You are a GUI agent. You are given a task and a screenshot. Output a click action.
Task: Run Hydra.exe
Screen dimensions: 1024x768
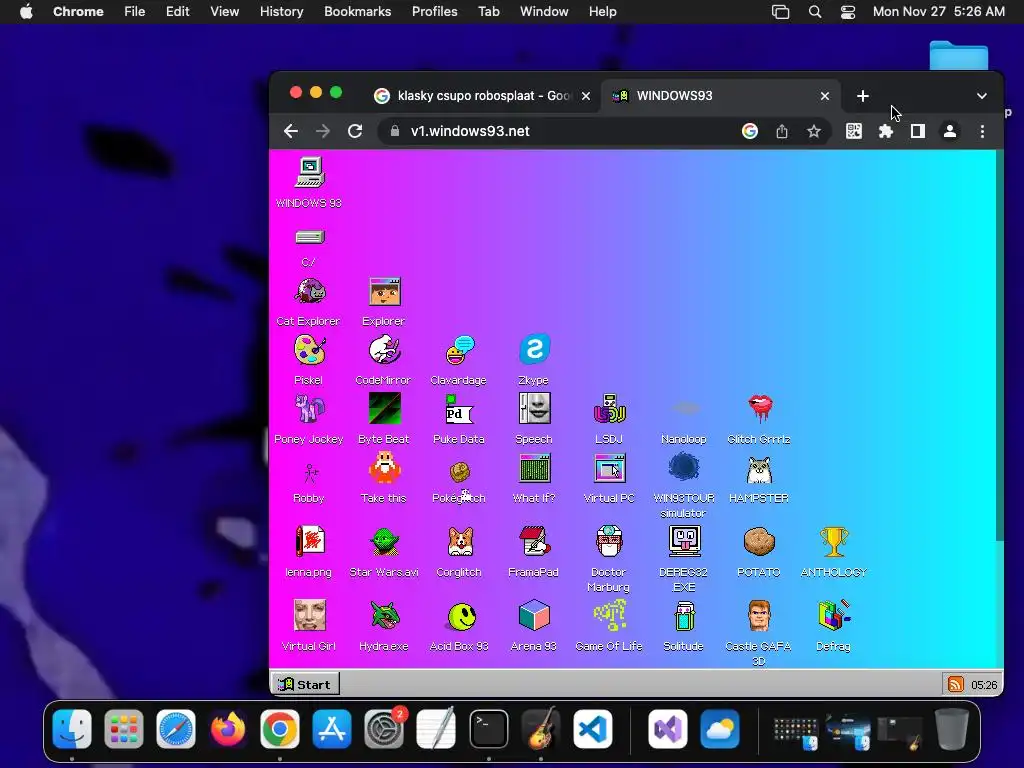pos(384,615)
